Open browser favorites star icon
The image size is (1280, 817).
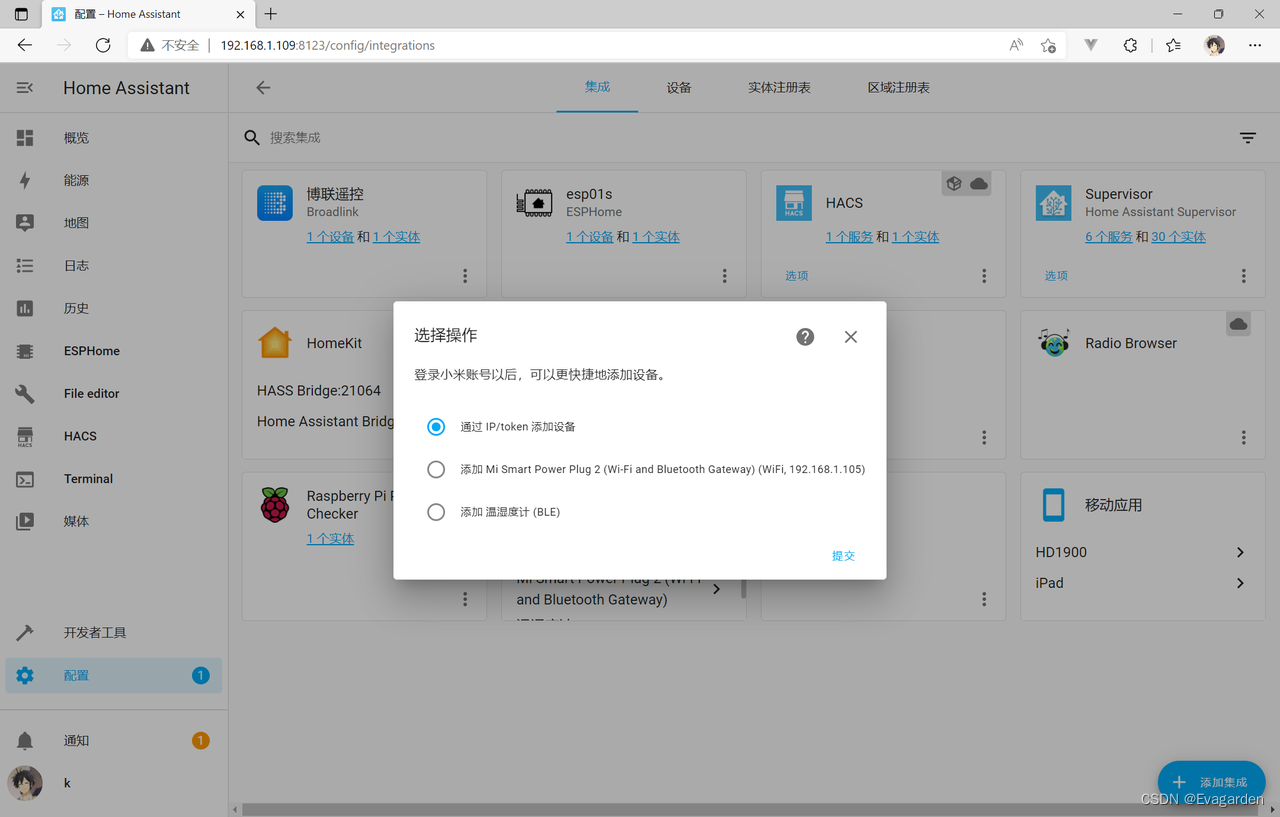(x=1048, y=45)
